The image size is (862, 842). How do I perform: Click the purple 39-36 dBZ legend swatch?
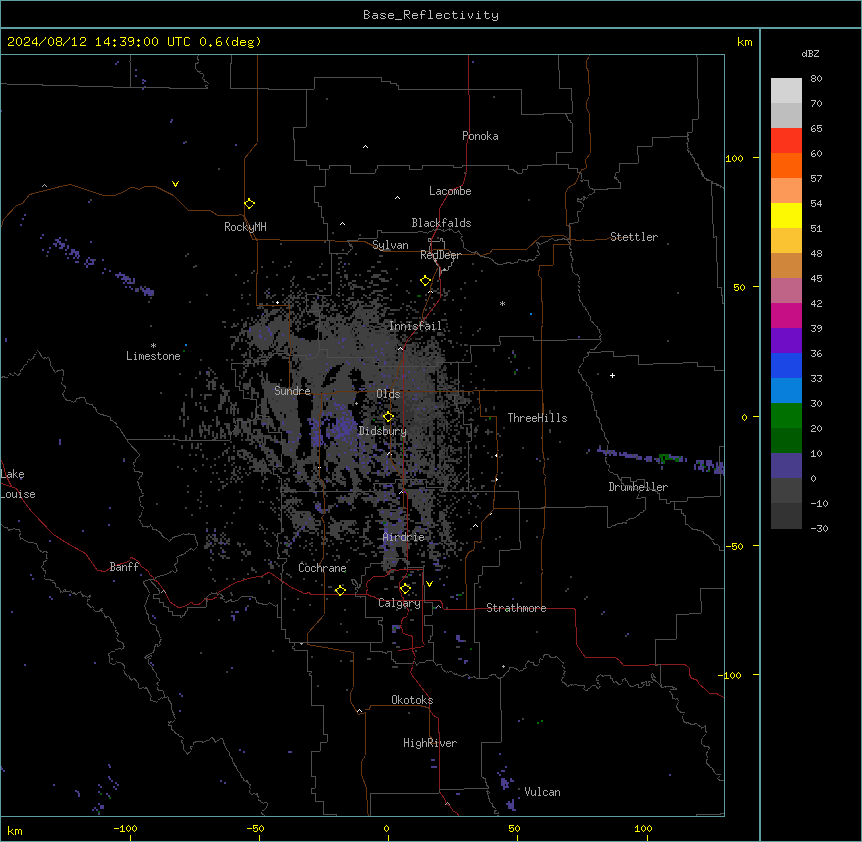click(786, 341)
